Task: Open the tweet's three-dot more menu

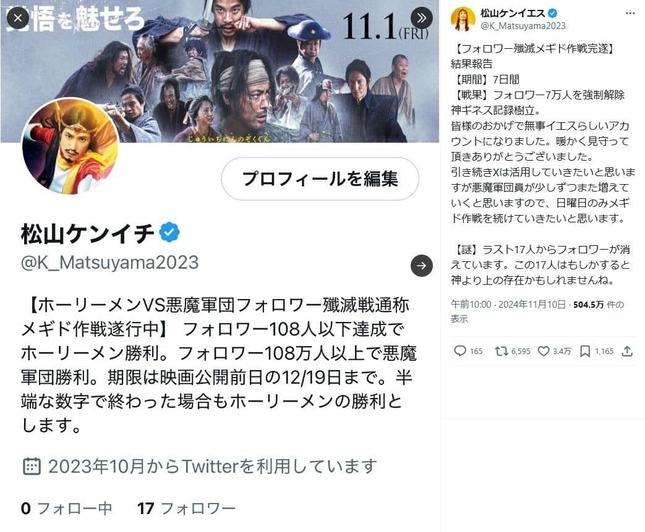Action: tap(630, 14)
